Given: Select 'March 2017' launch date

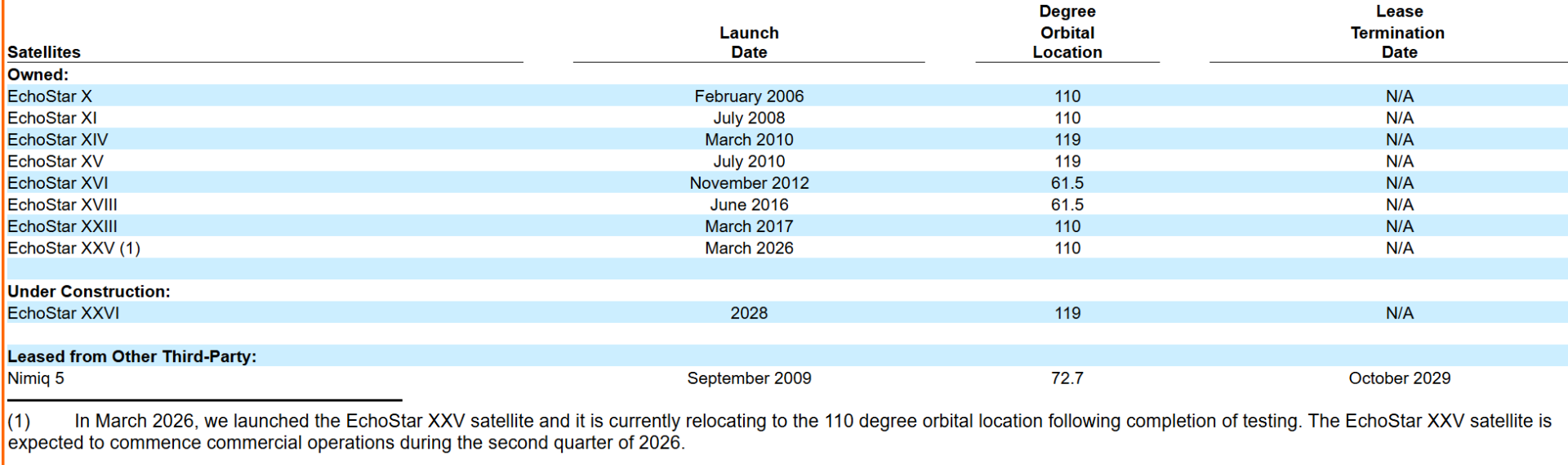Looking at the screenshot, I should [x=749, y=226].
